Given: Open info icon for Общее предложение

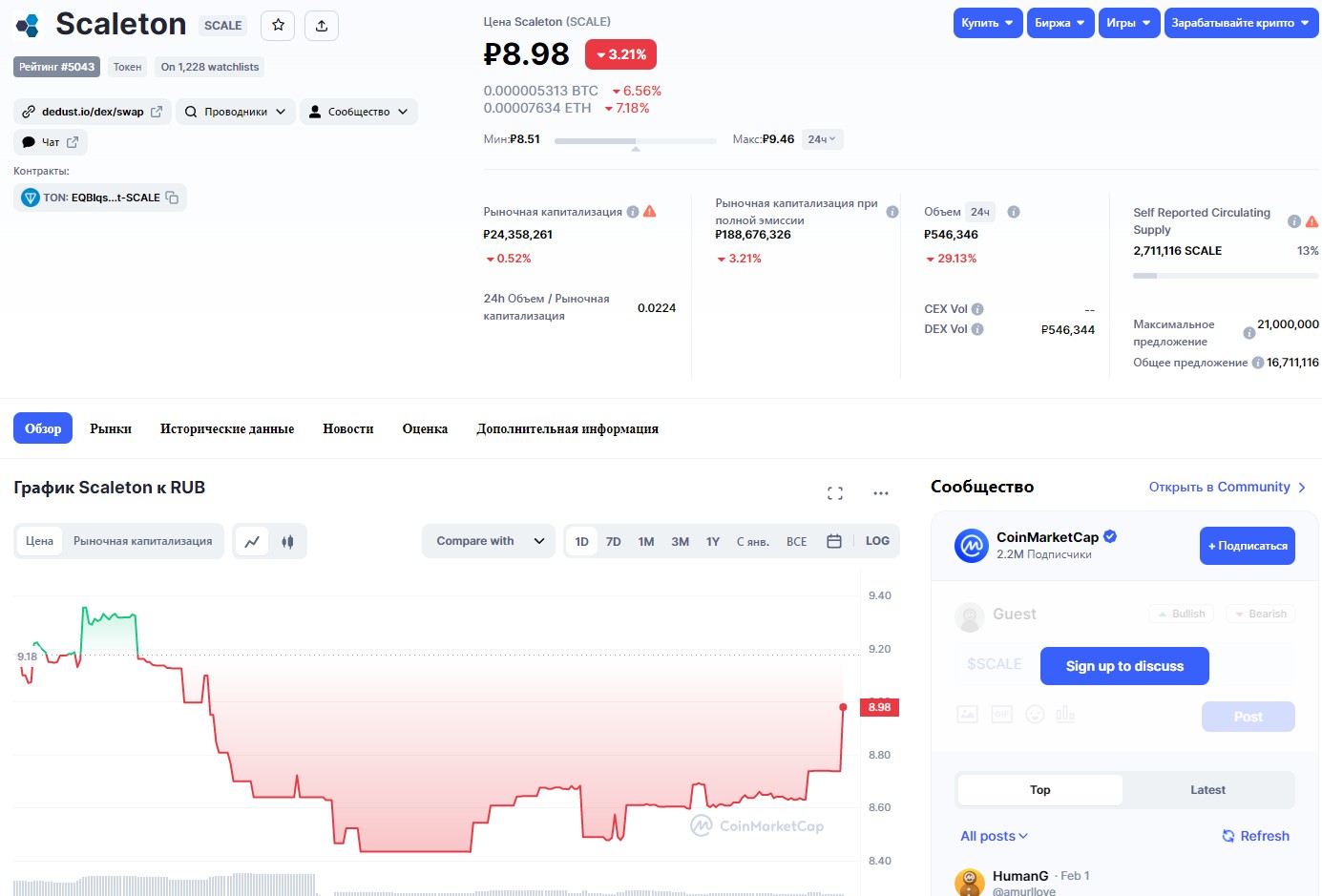Looking at the screenshot, I should [1258, 363].
